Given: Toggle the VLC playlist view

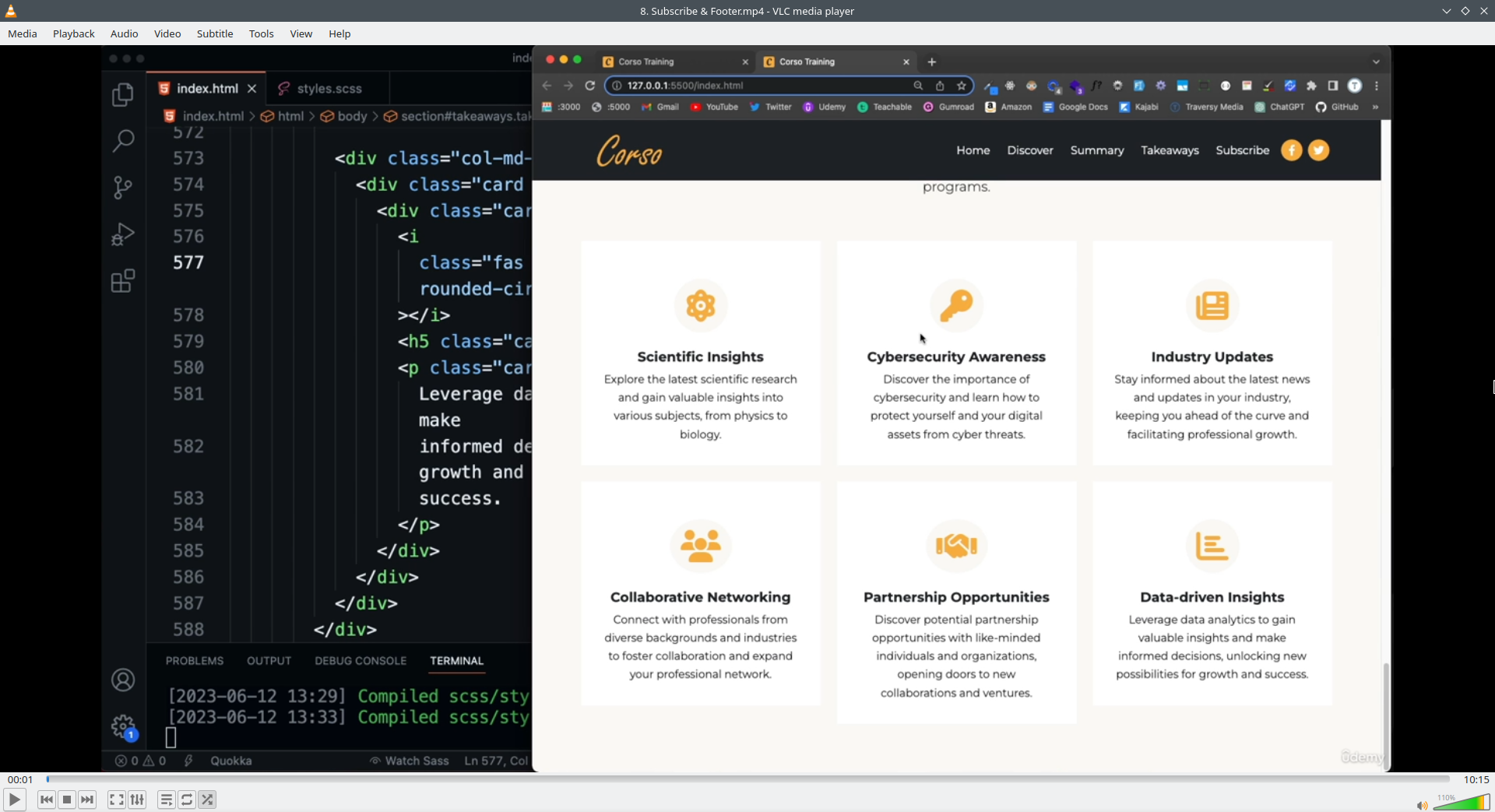Looking at the screenshot, I should coord(167,800).
